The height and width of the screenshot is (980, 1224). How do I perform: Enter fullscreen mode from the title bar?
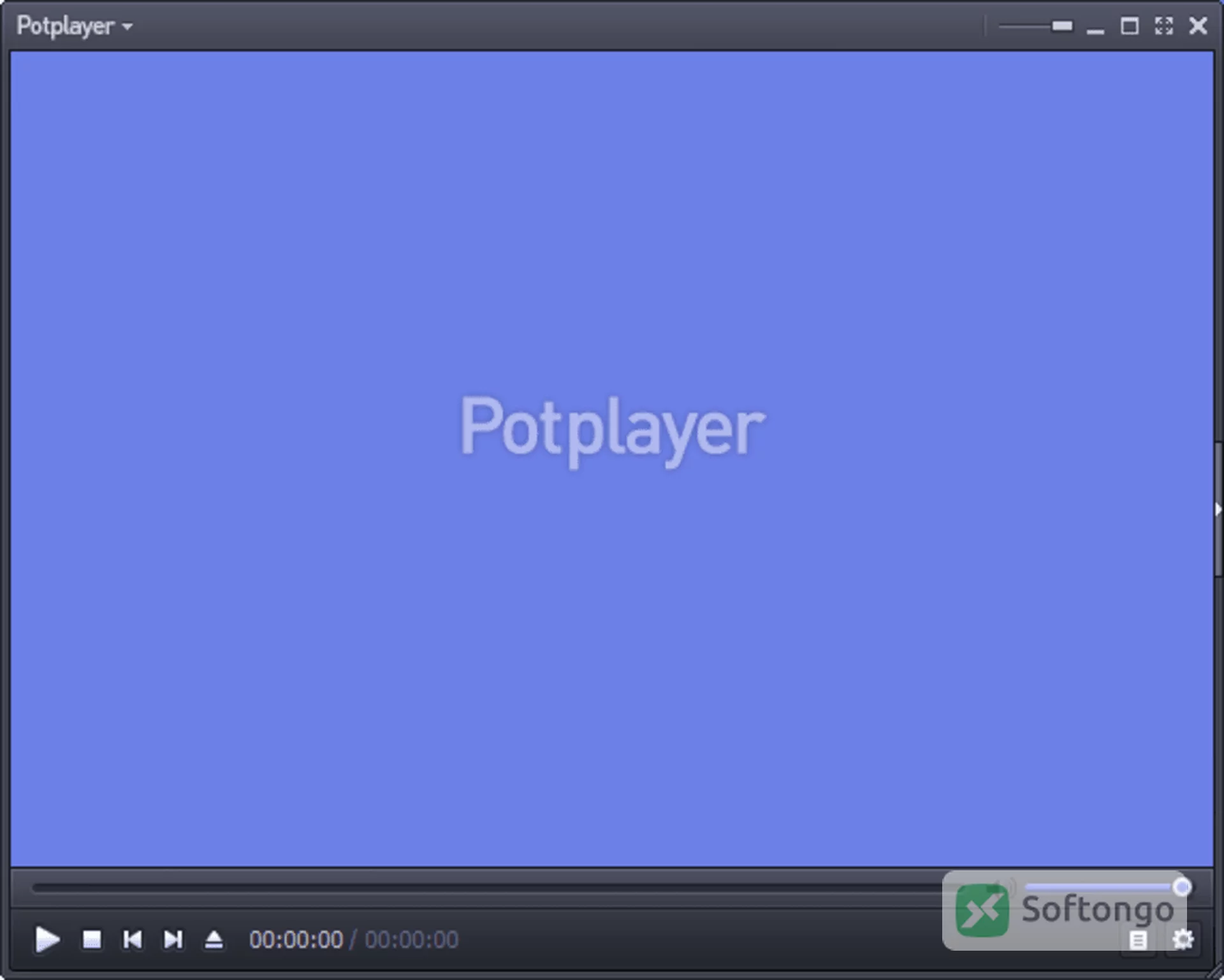(1164, 26)
